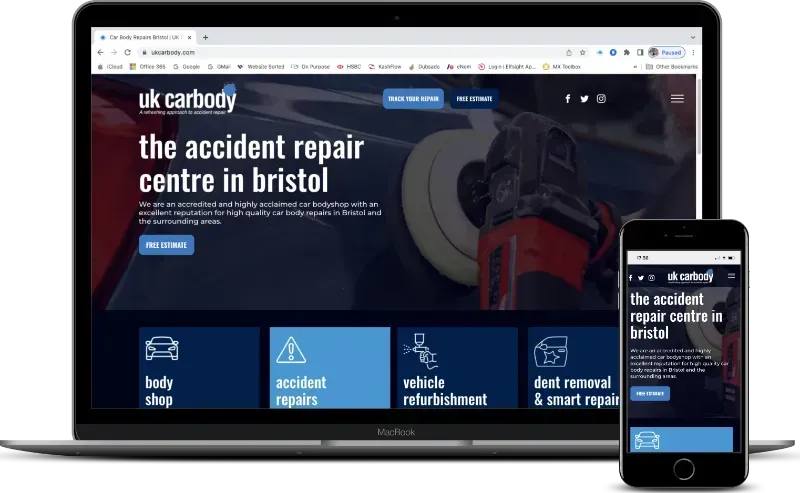
Task: Open the HSBC bookmark
Action: tap(349, 66)
